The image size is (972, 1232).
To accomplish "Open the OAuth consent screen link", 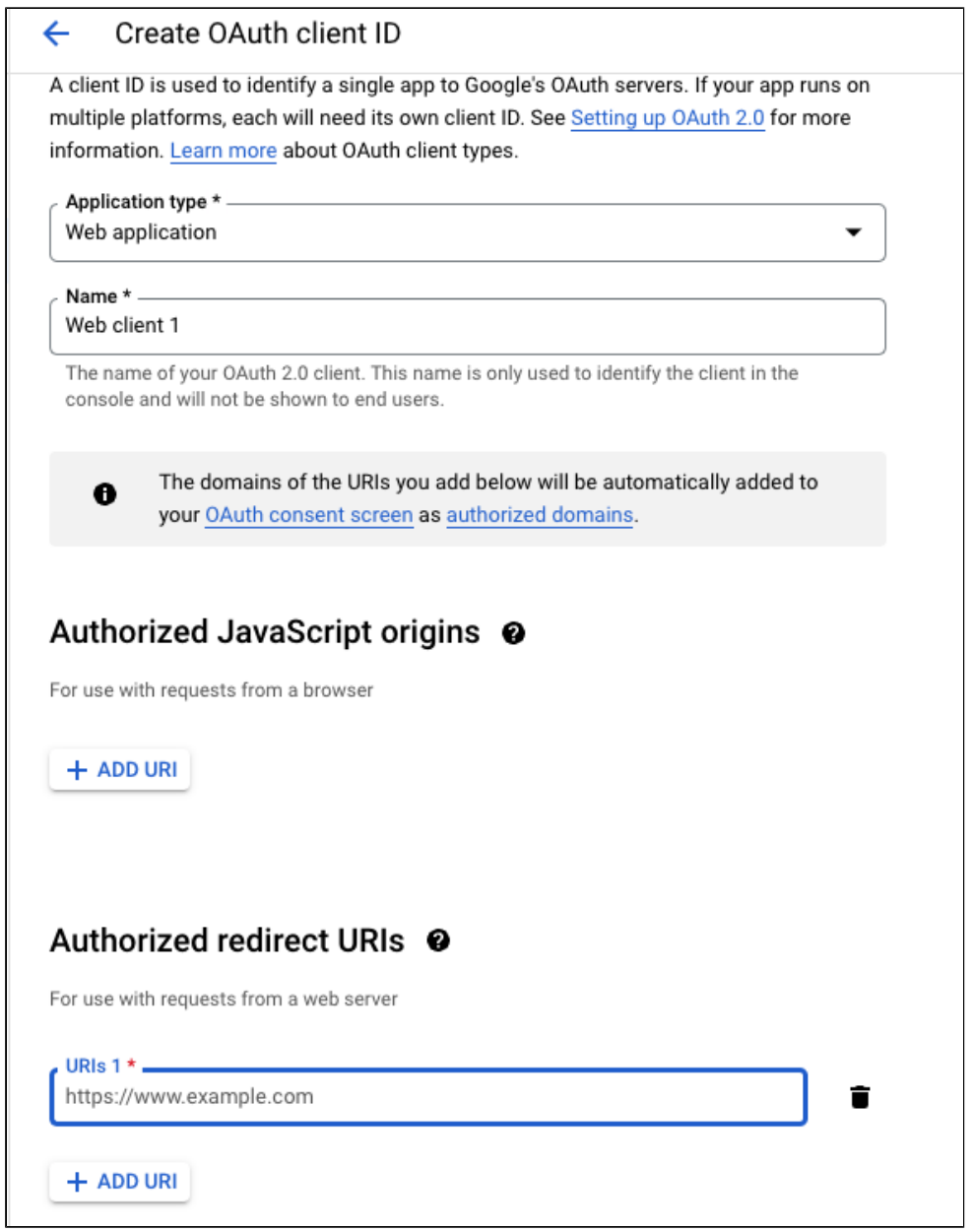I will click(x=308, y=515).
